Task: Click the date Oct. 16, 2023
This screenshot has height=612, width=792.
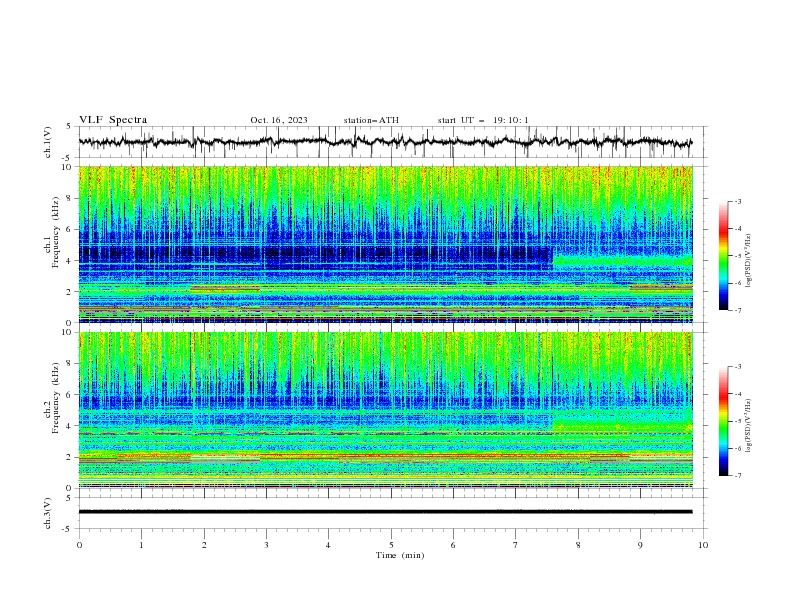Action: point(279,120)
